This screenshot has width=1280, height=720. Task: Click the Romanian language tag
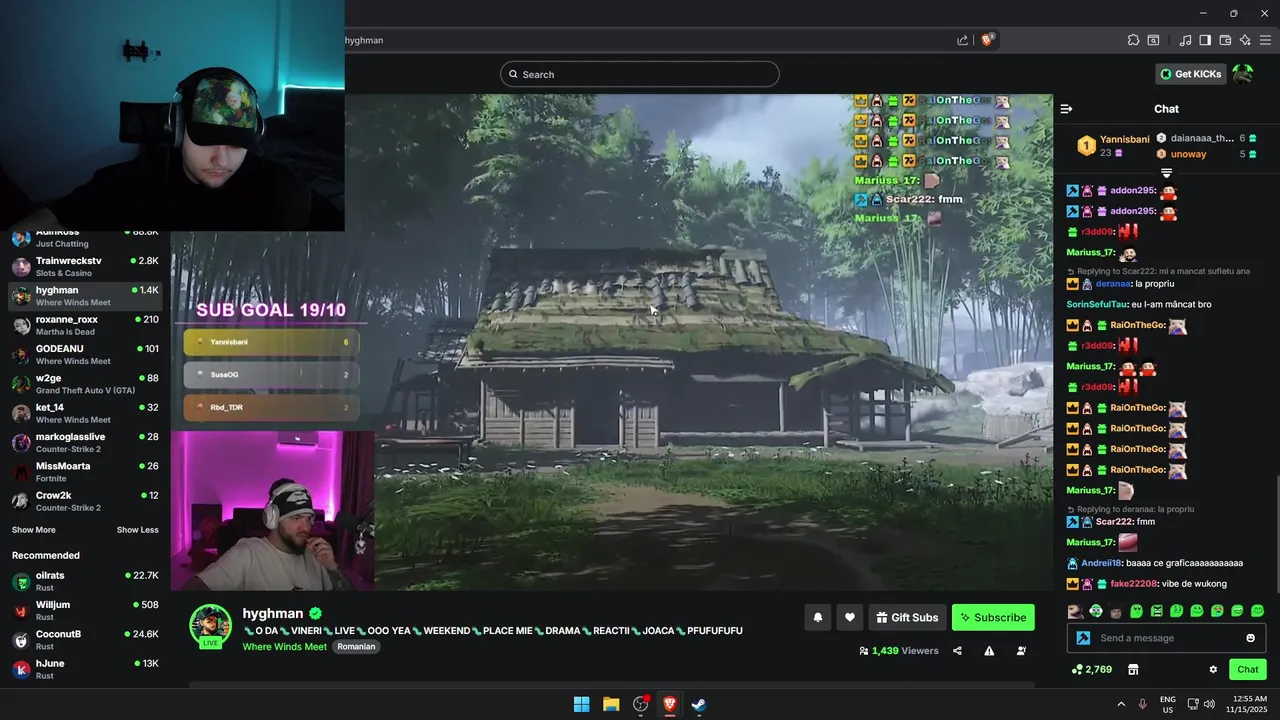356,647
